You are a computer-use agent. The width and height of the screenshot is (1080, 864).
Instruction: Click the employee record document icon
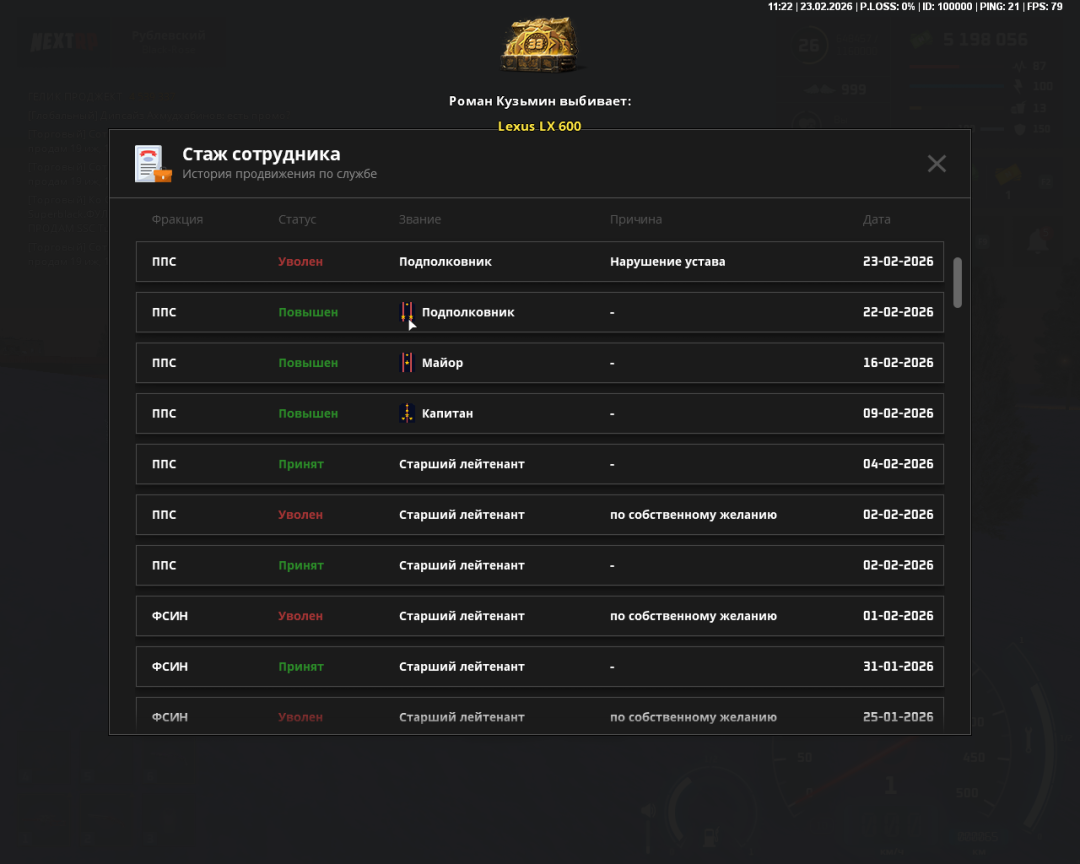(153, 164)
